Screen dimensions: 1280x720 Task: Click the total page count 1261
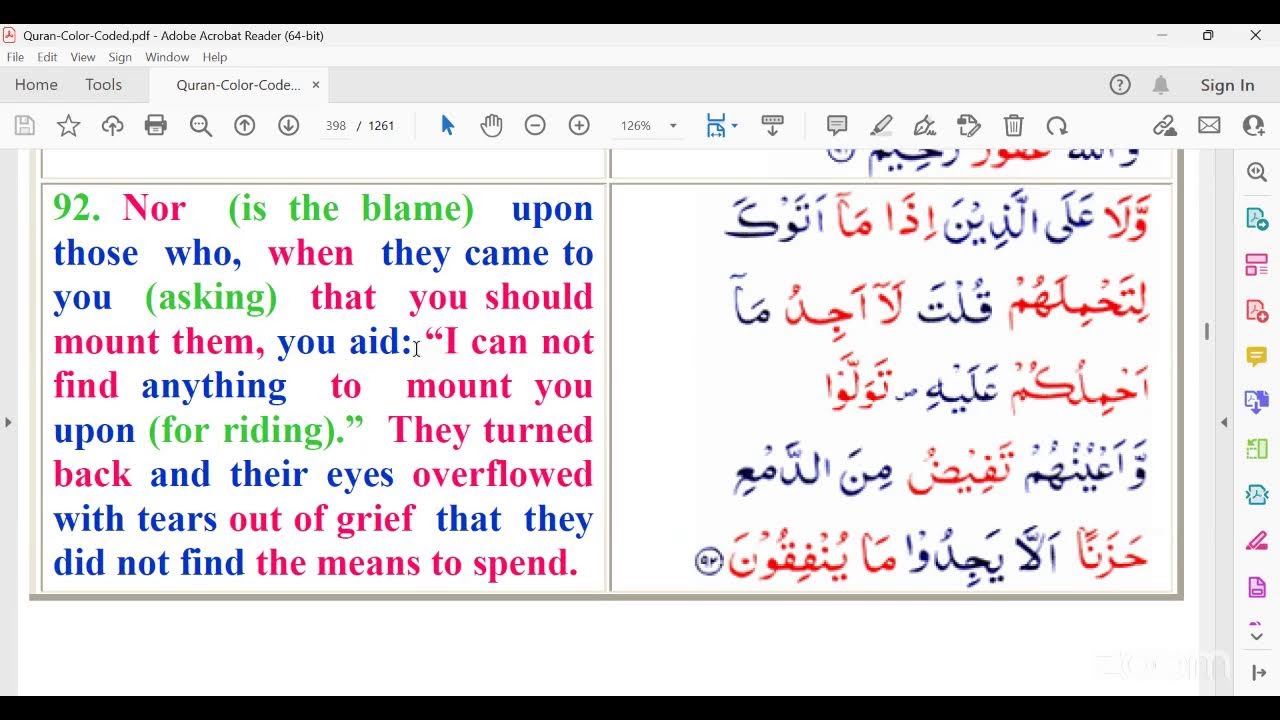pyautogui.click(x=381, y=126)
